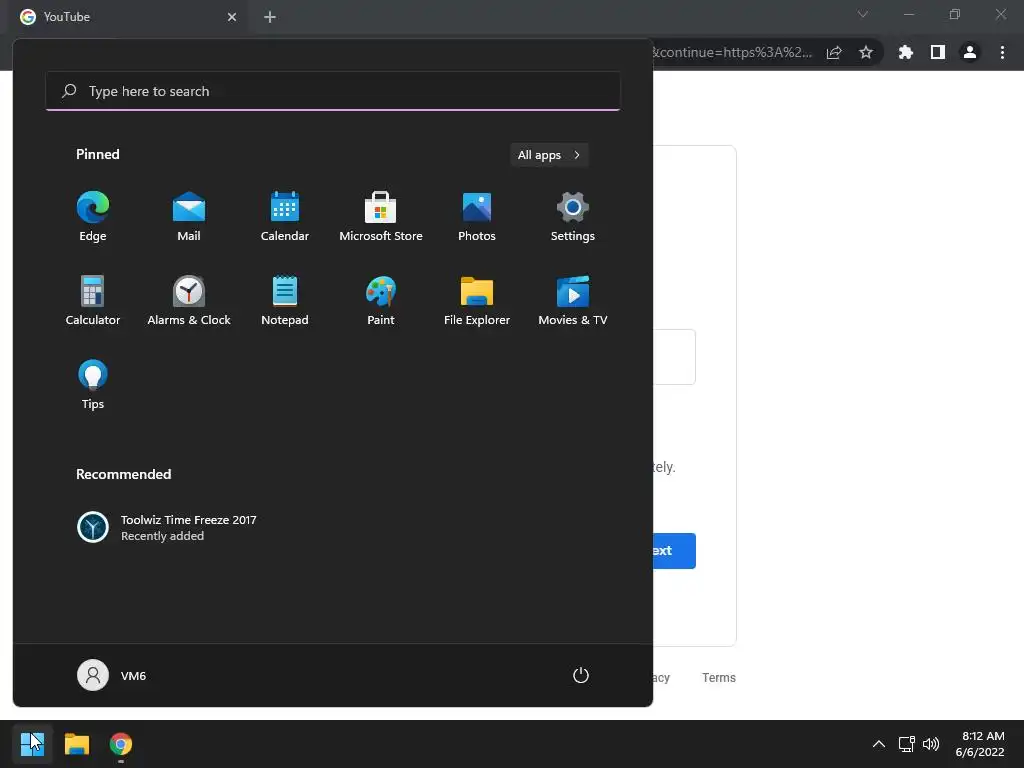The width and height of the screenshot is (1024, 768).
Task: Open the Tips app
Action: (x=93, y=385)
